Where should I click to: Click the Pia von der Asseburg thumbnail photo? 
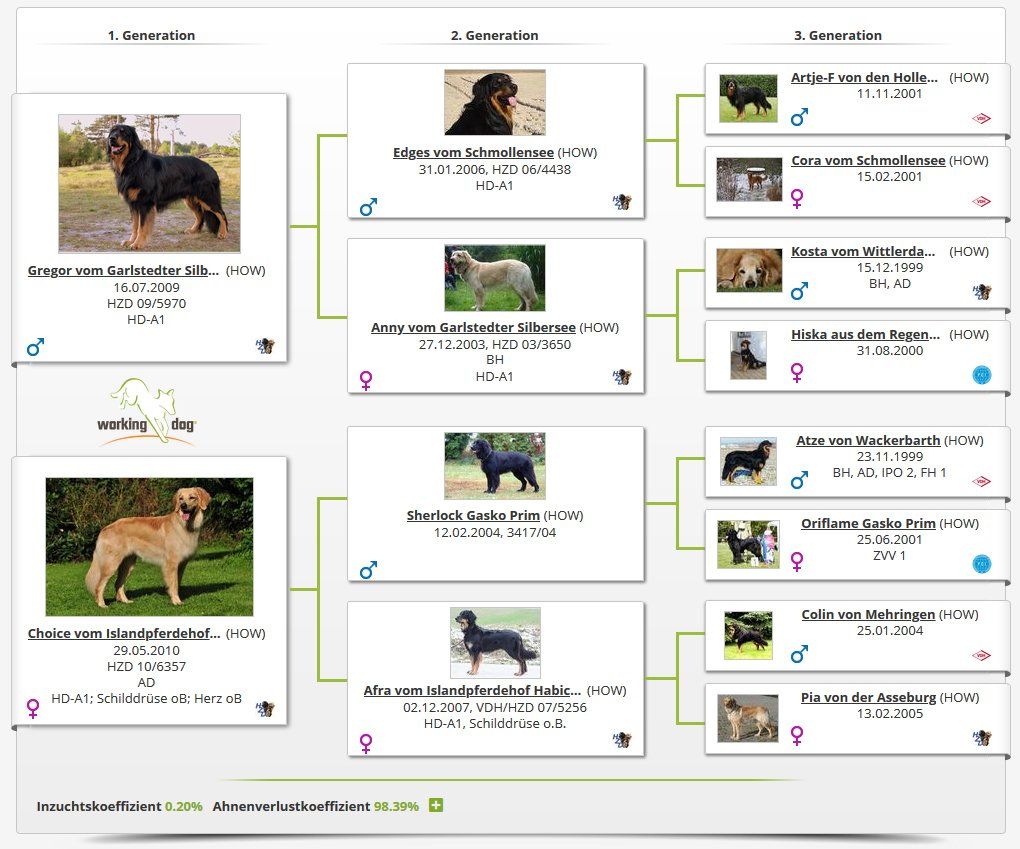point(748,718)
